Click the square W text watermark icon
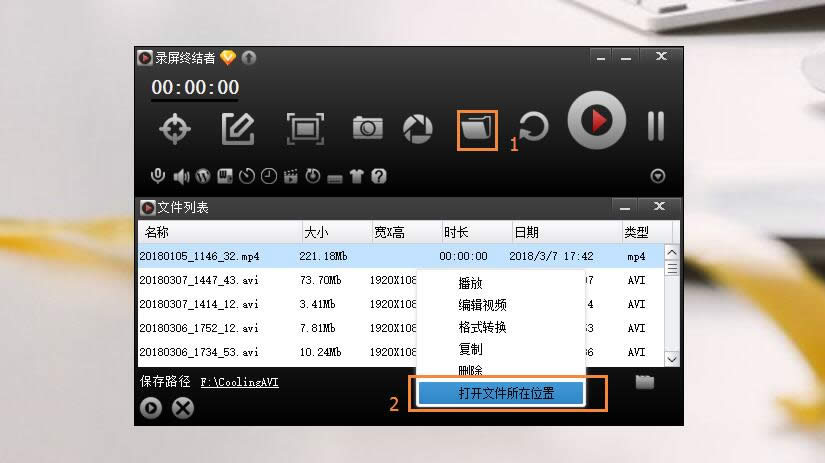 point(225,176)
